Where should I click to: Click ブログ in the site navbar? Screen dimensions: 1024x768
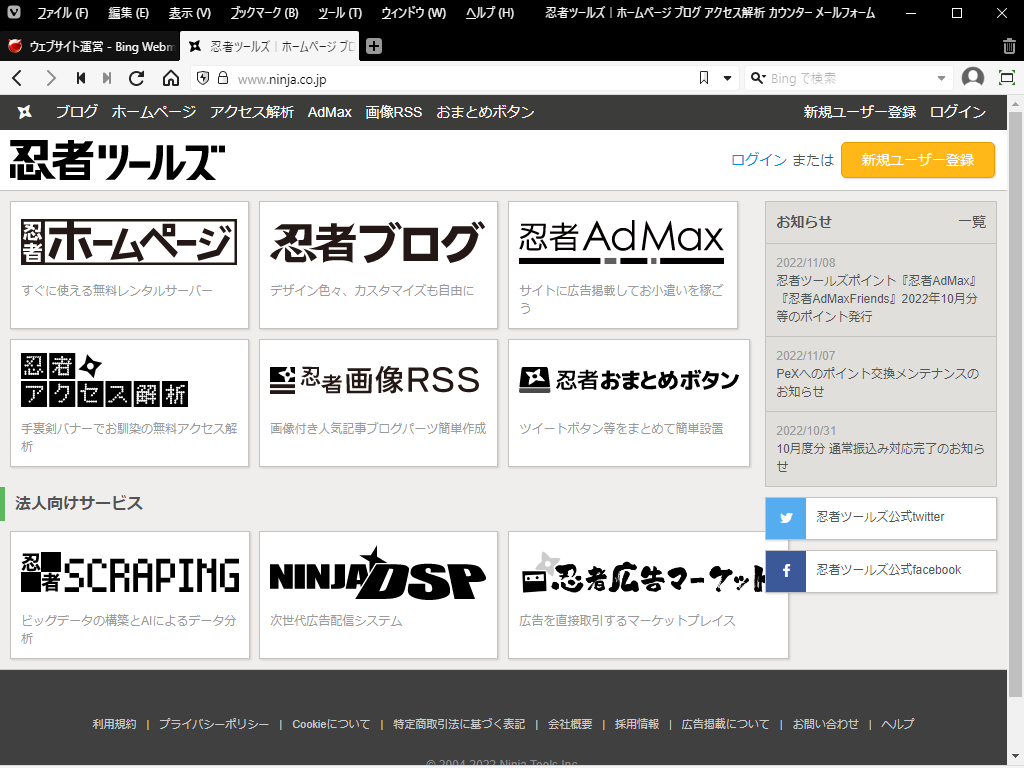(76, 112)
